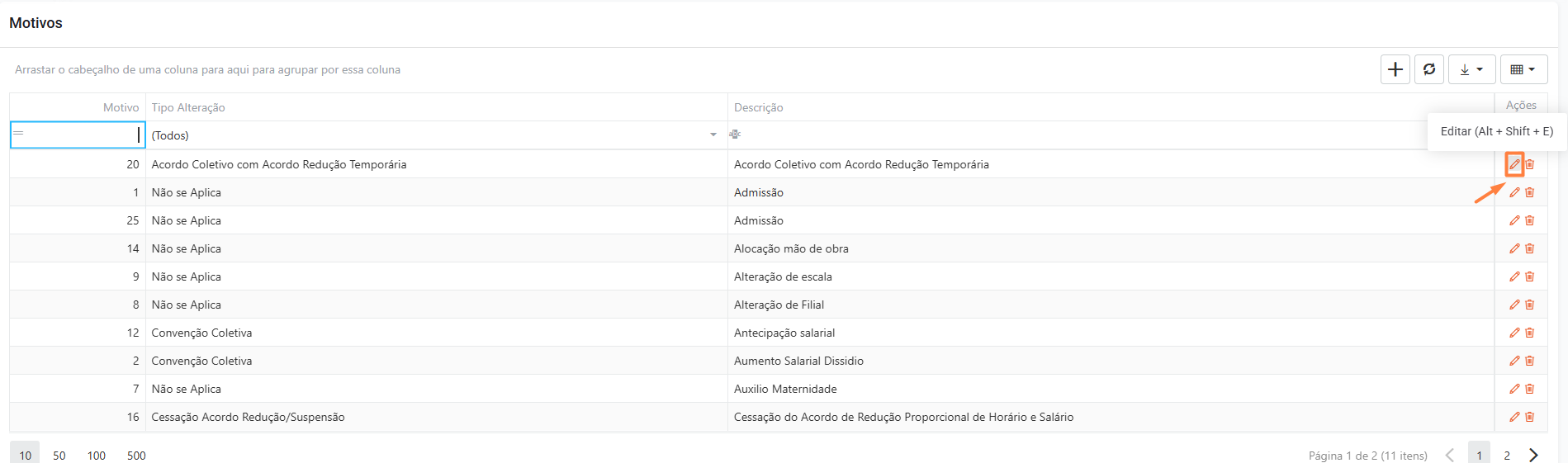This screenshot has height=463, width=1568.
Task: Edit the Aumento Salarial Dissidio row
Action: pos(1514,361)
